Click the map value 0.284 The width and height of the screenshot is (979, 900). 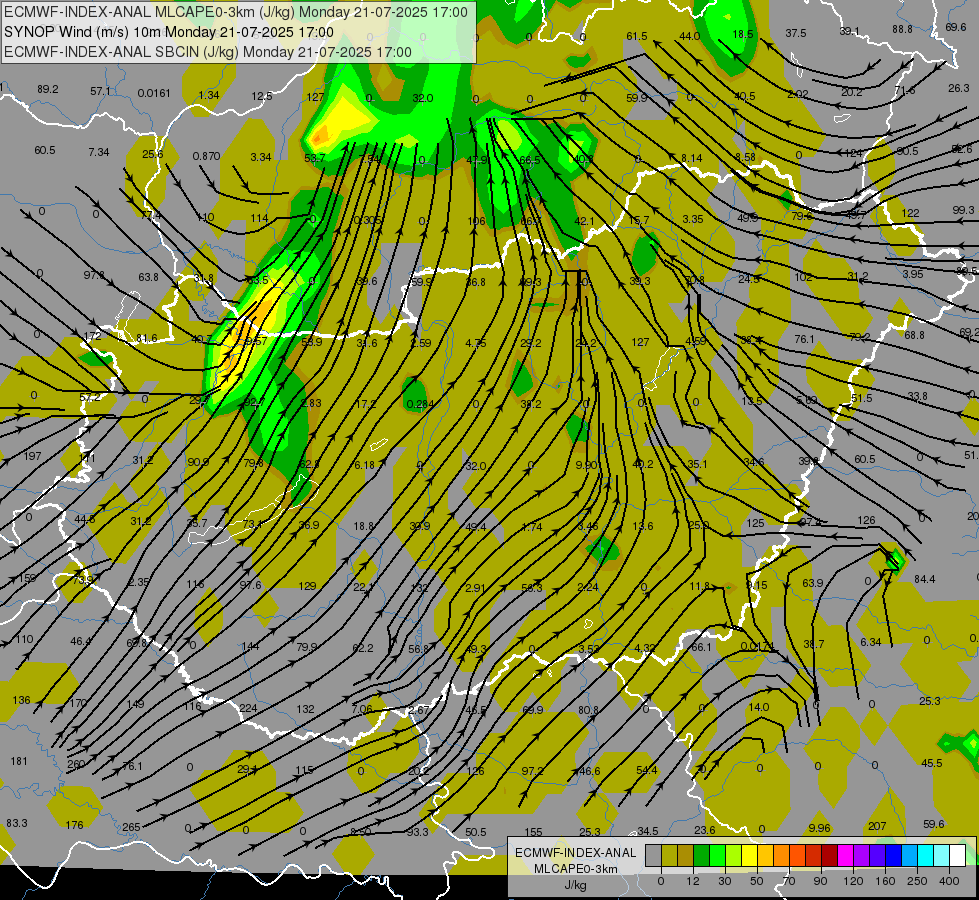(420, 404)
